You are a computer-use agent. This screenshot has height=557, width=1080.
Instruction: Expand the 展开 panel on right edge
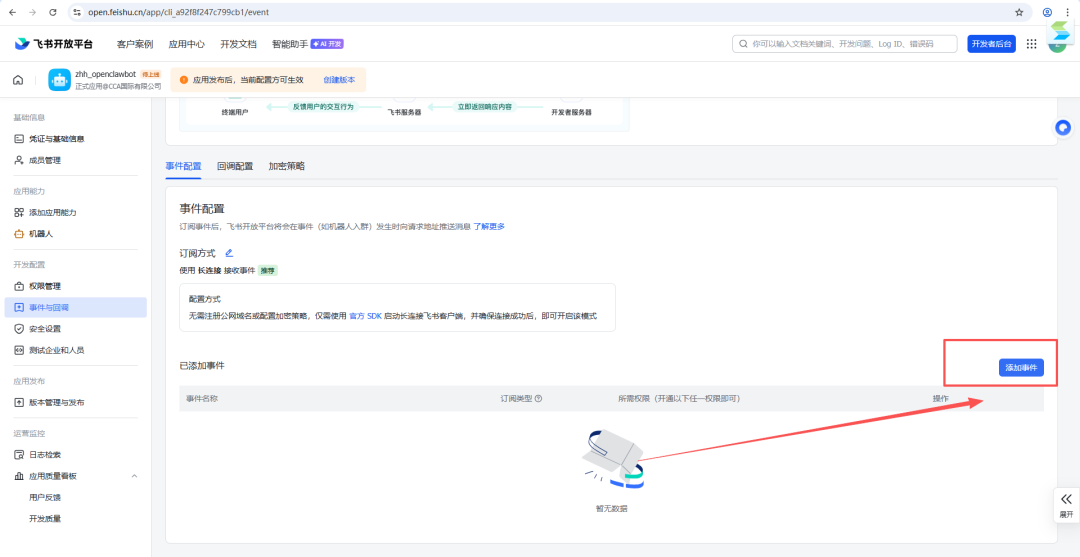[1066, 505]
